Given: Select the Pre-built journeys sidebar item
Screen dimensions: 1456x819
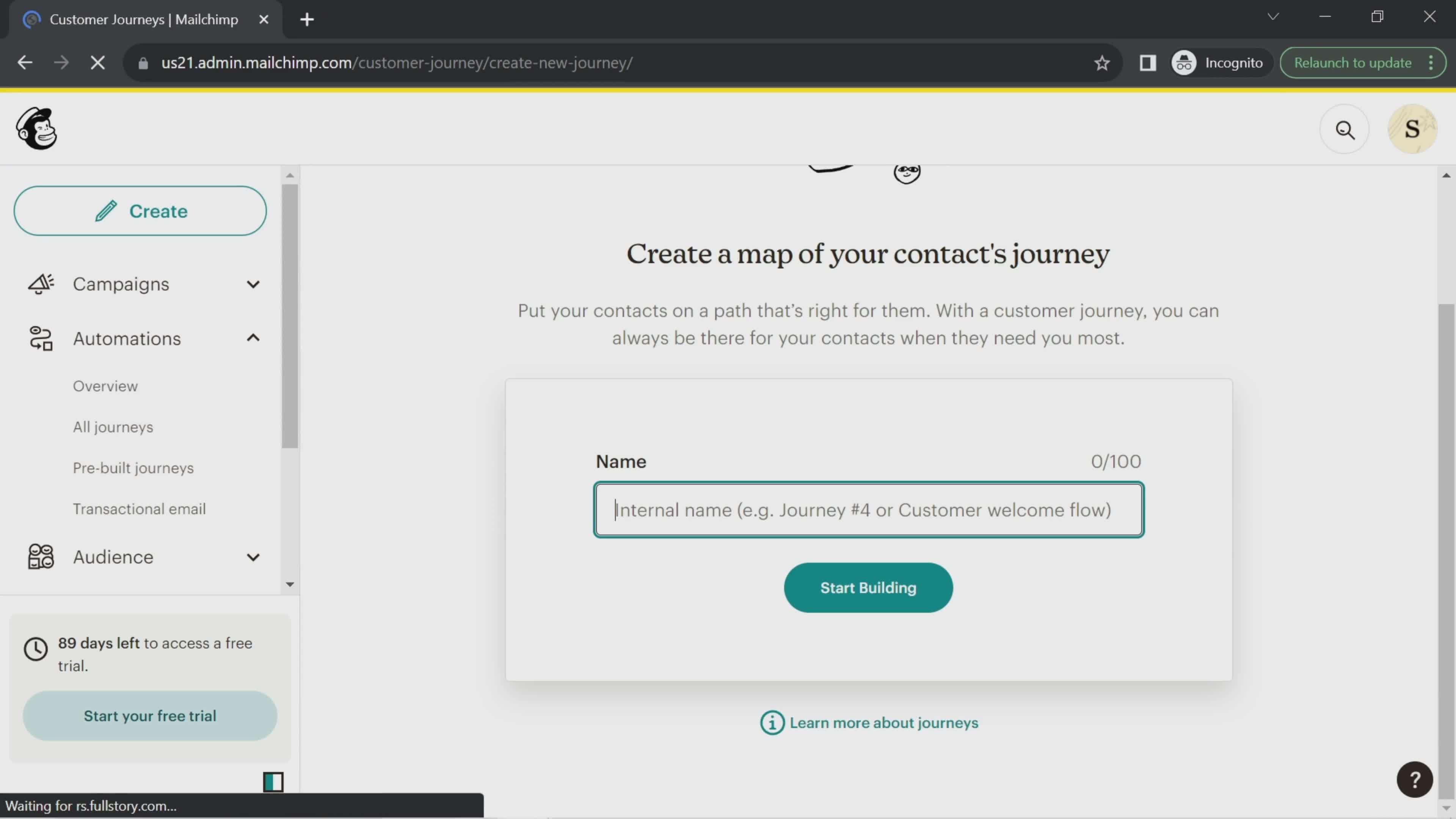Looking at the screenshot, I should [x=134, y=468].
